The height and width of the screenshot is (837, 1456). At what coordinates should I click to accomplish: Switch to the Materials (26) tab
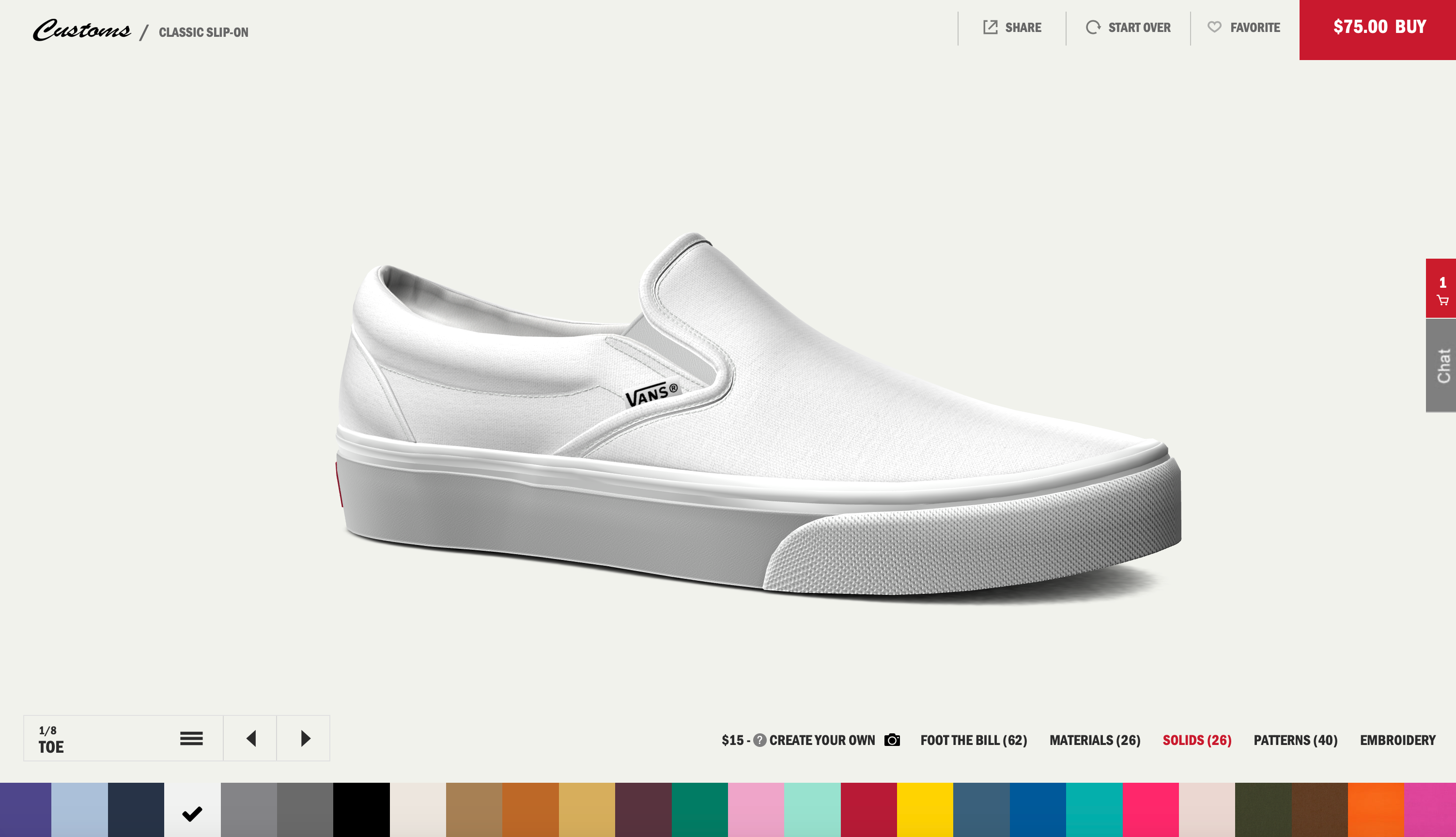coord(1095,740)
